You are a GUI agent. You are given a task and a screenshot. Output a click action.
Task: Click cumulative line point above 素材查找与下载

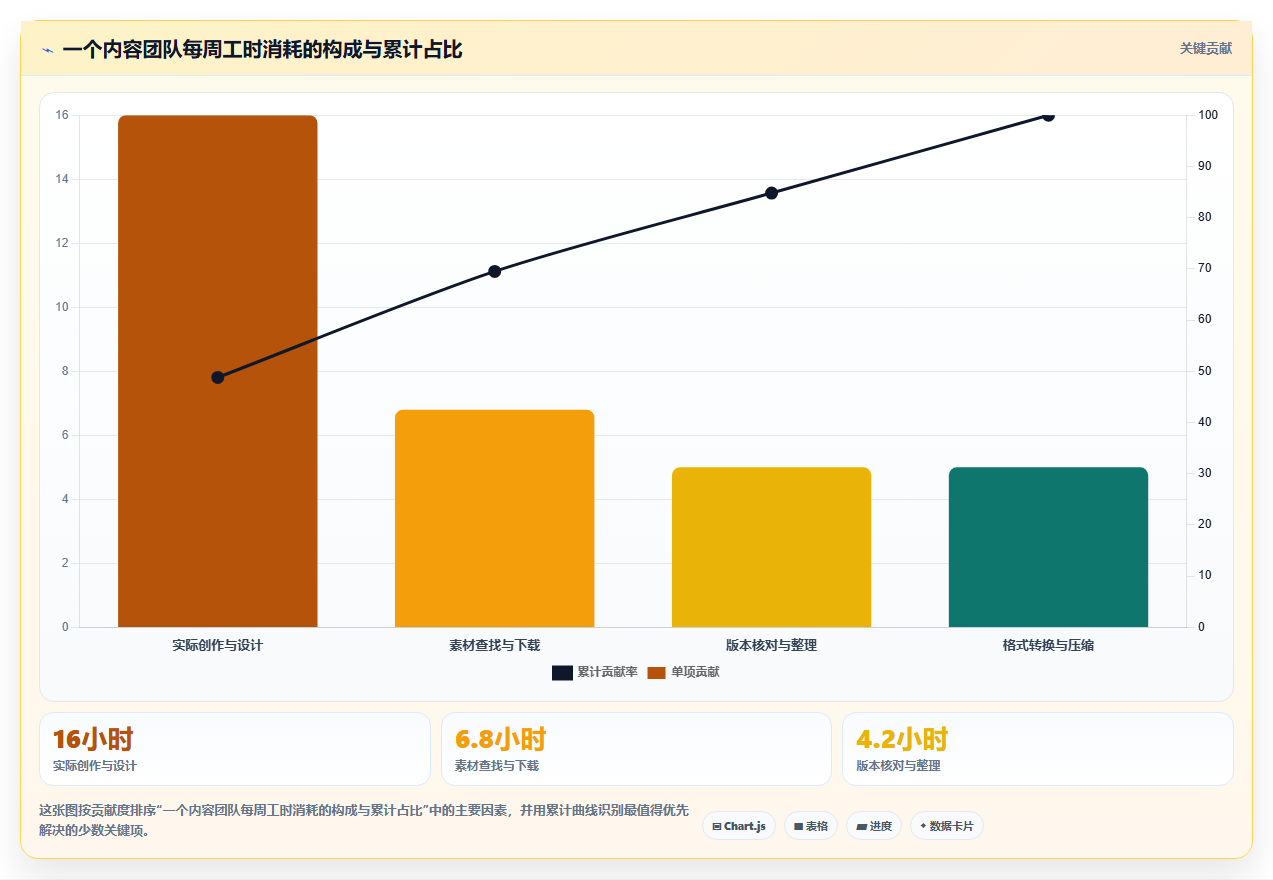[x=495, y=271]
